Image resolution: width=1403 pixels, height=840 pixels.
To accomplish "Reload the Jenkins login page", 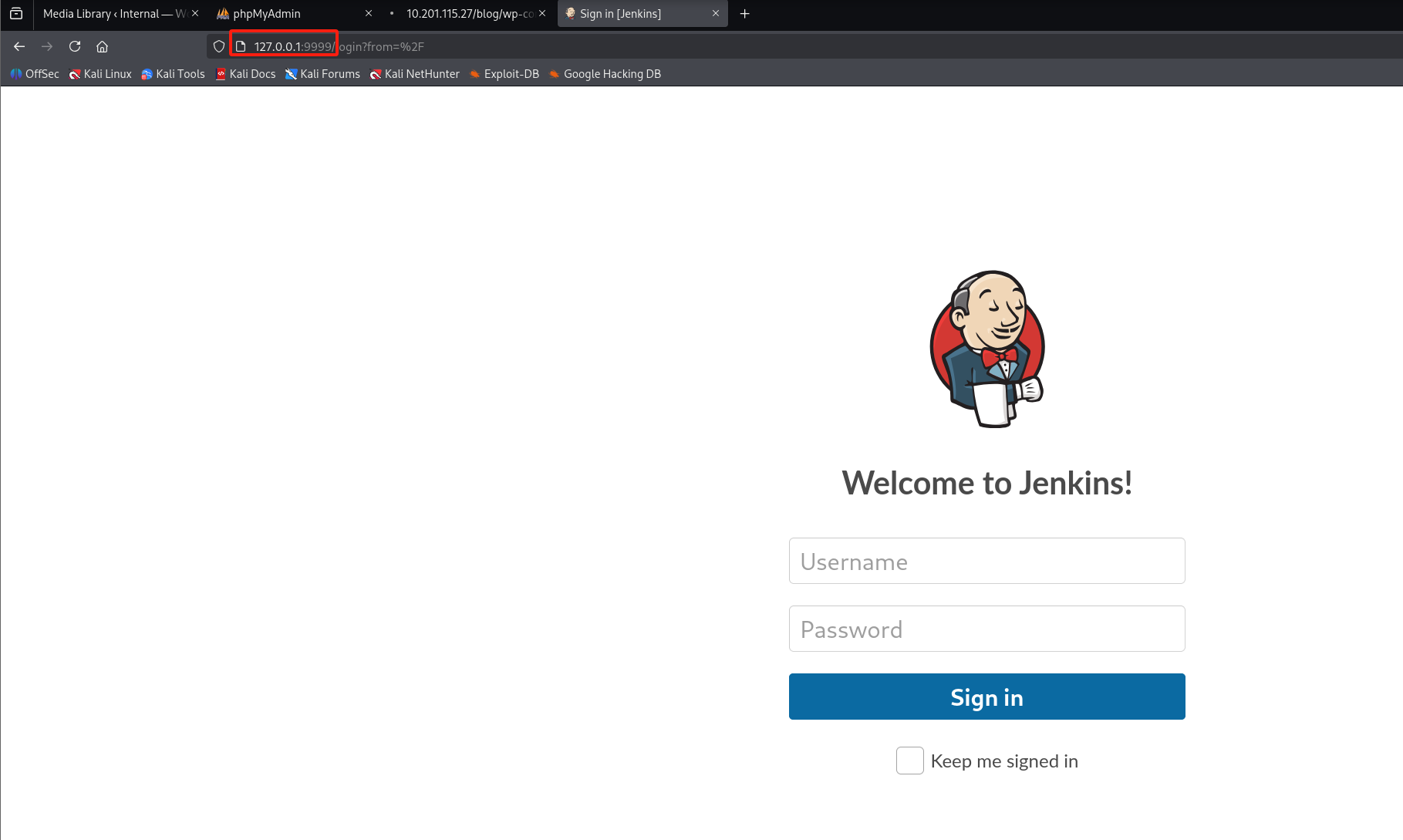I will coord(75,46).
